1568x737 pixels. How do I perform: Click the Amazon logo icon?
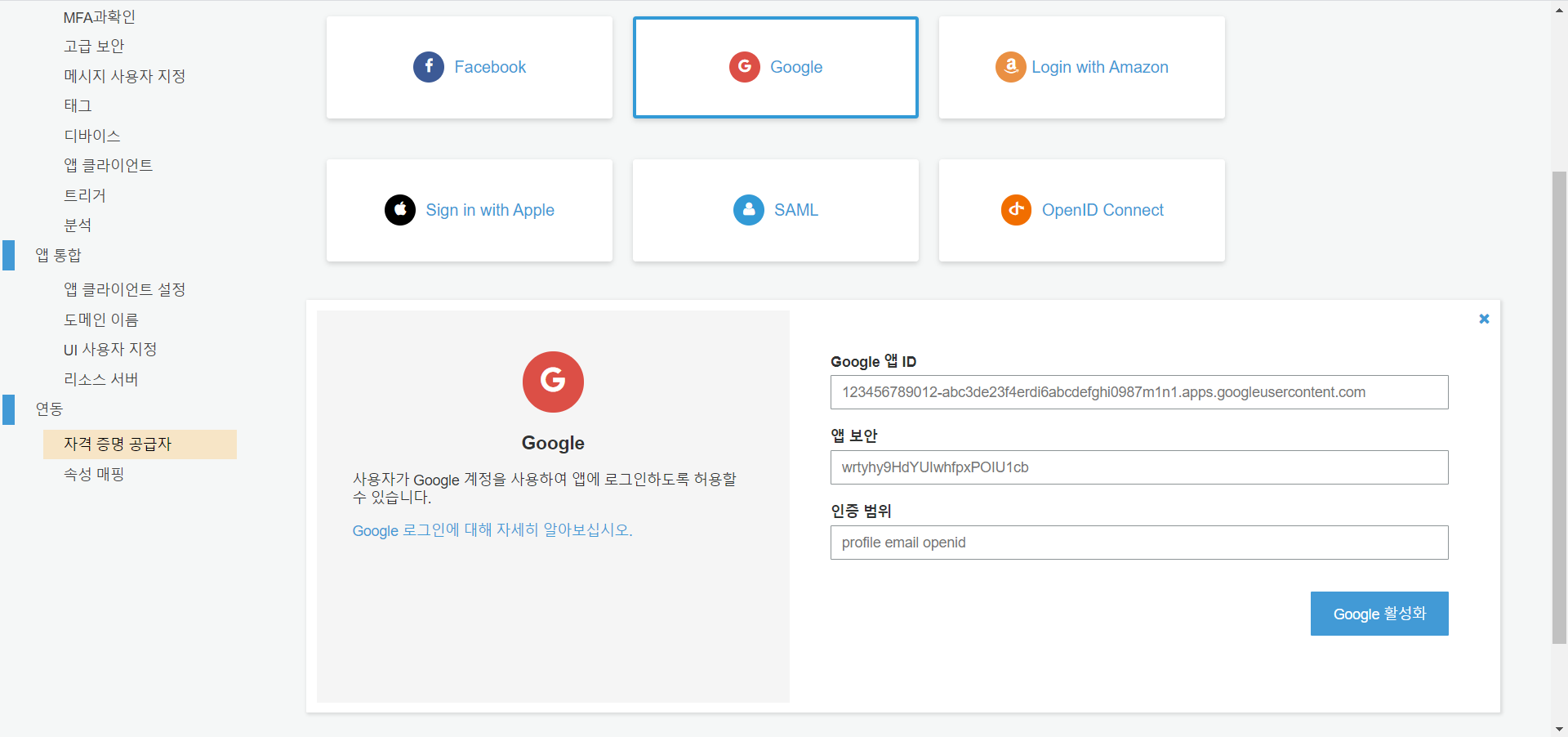click(x=1011, y=67)
